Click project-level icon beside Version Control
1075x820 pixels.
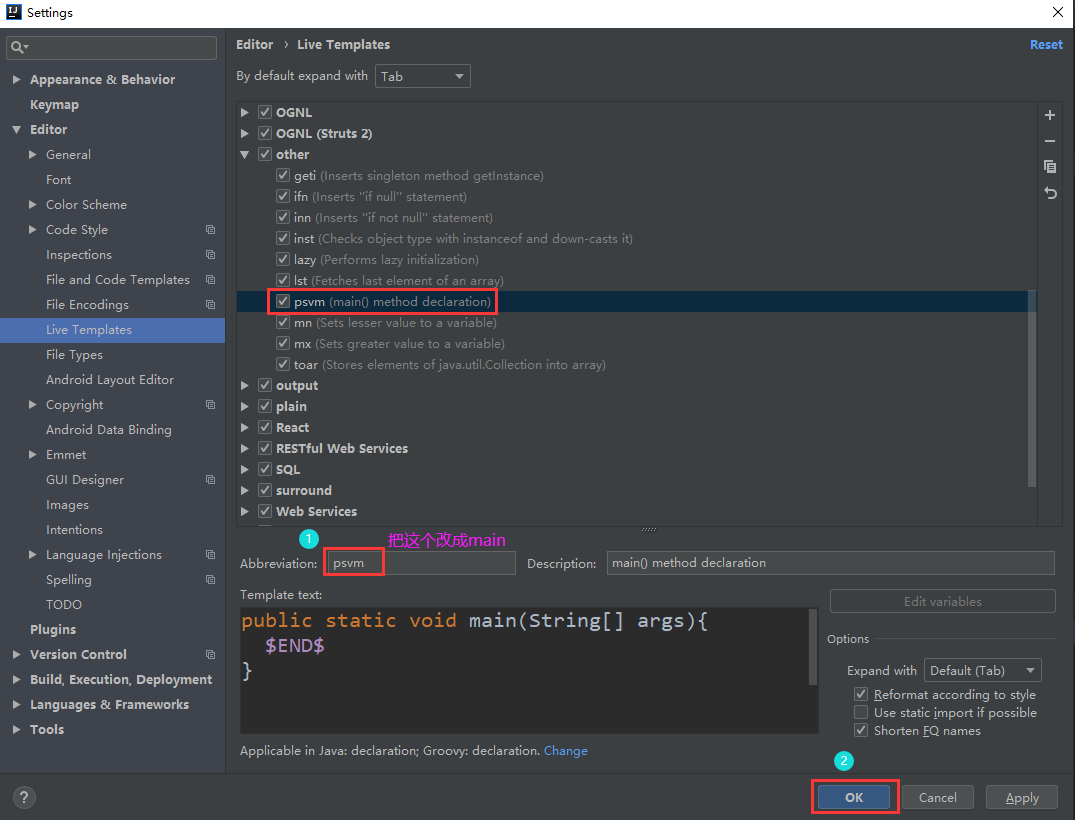(210, 655)
